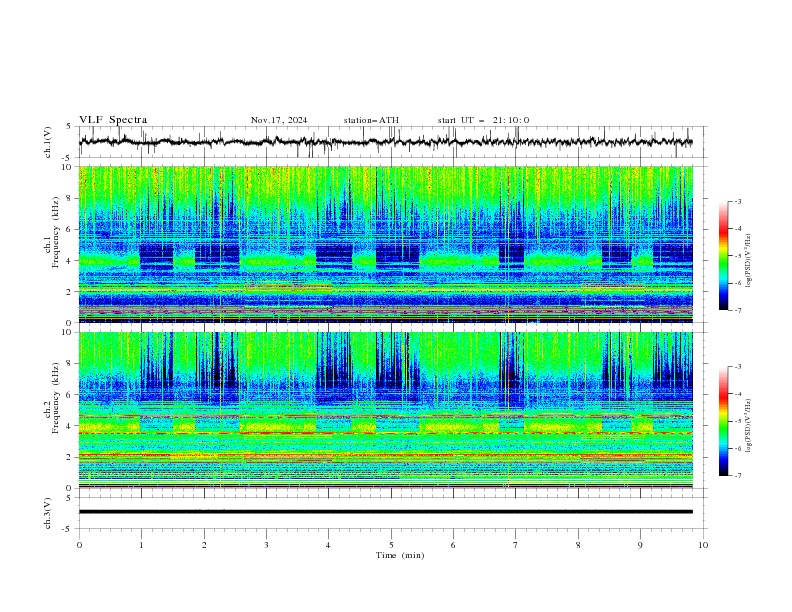Select the "Time (min)" axis title
The height and width of the screenshot is (612, 792).
(400, 555)
